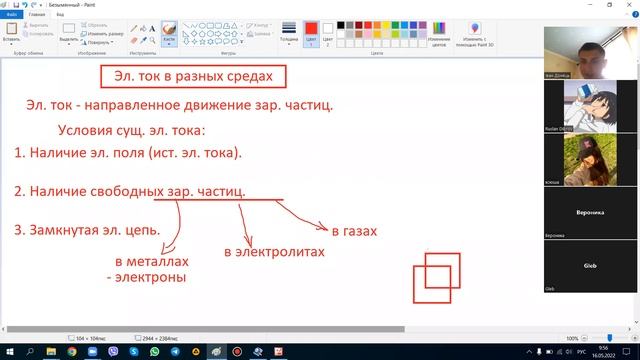Select Color 1 (Цвет 1) swatch
640x360 pixels.
[x=311, y=33]
